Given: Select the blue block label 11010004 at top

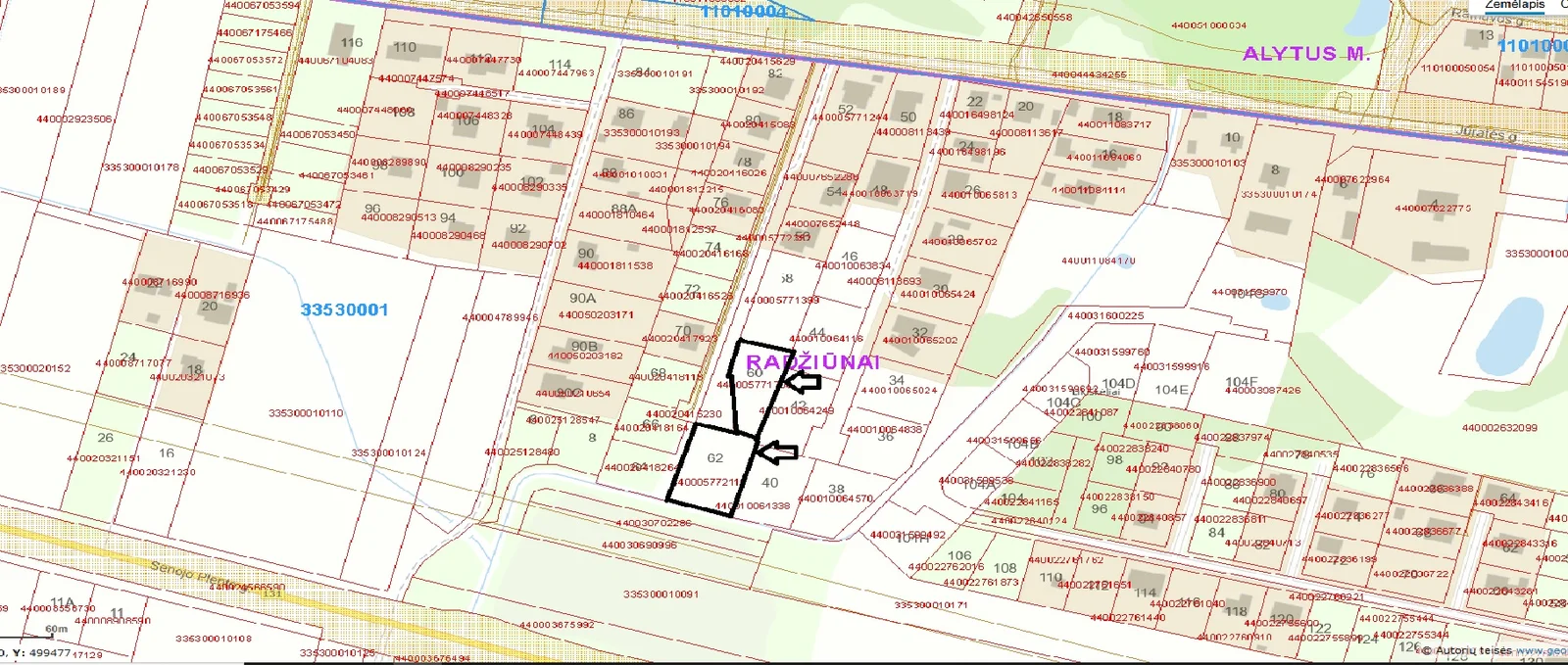Looking at the screenshot, I should [x=744, y=12].
